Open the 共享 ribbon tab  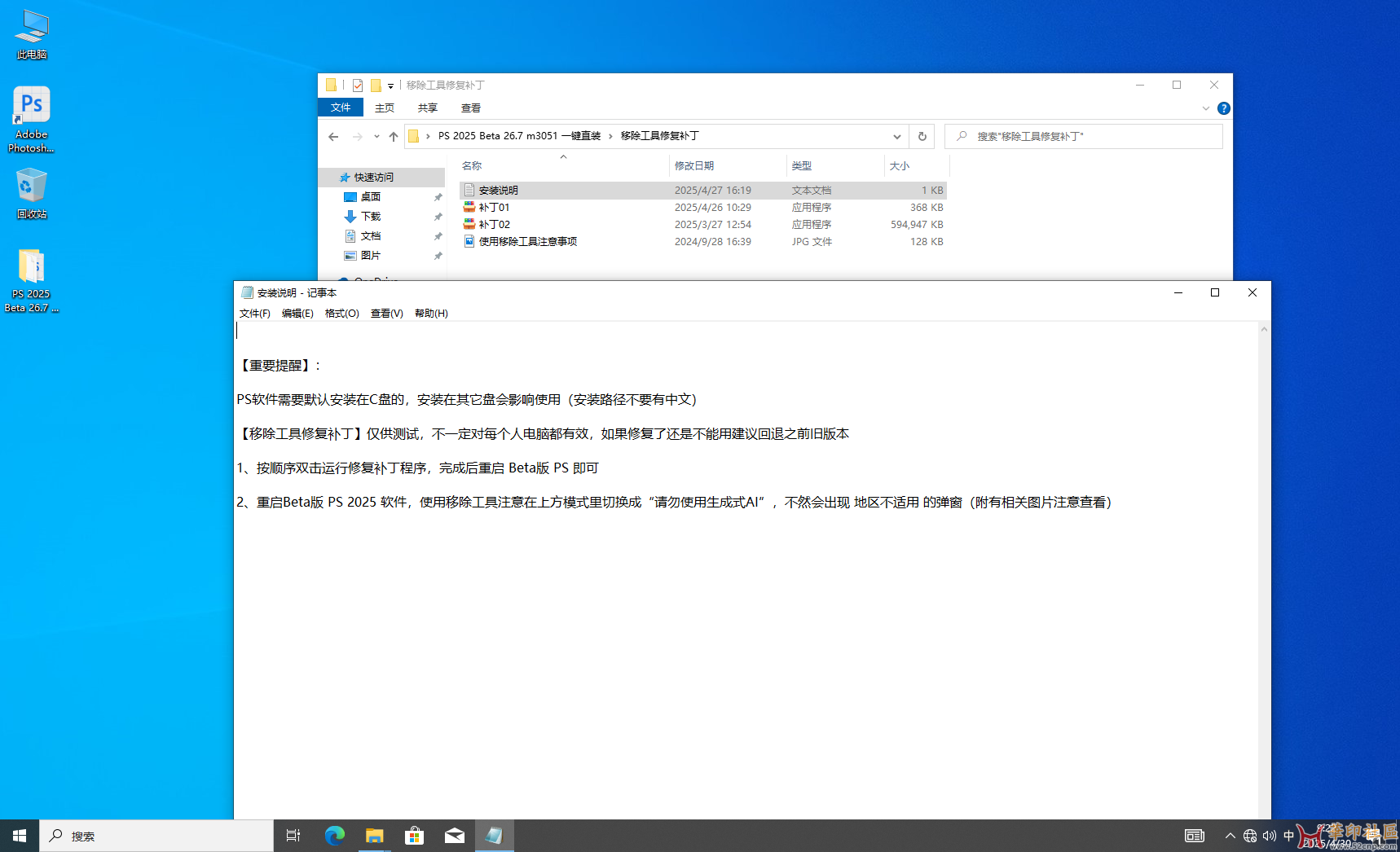tap(428, 108)
